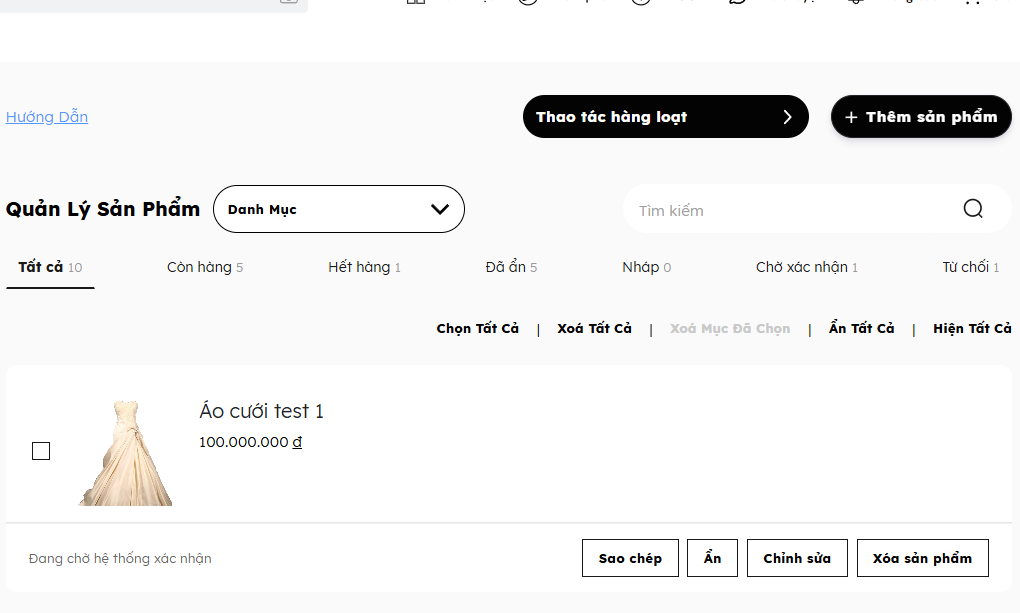Click the plus icon on Thêm sản phẩm
The width and height of the screenshot is (1020, 613).
pos(851,117)
